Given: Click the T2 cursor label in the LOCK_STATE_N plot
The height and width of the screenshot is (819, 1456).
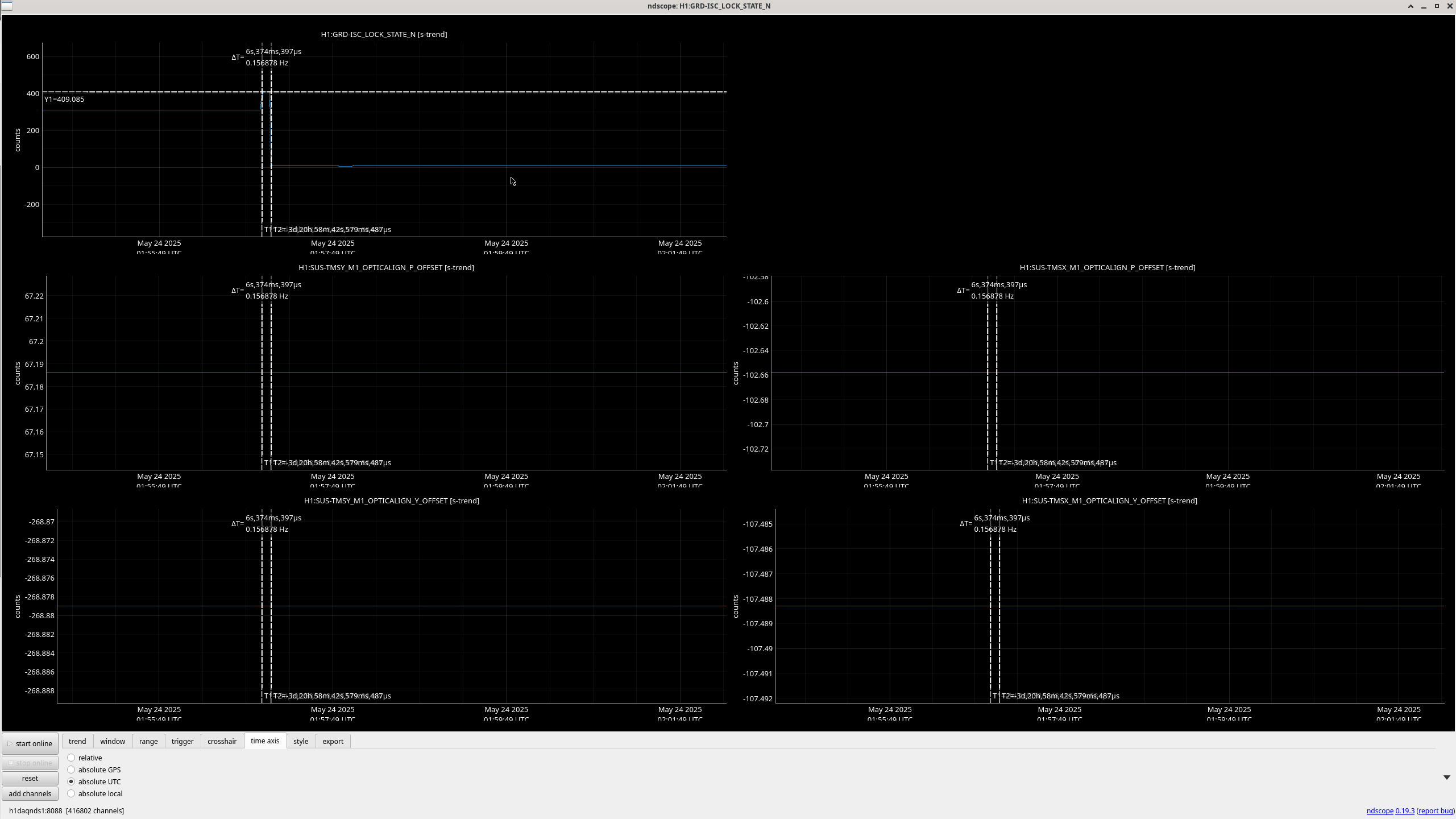Looking at the screenshot, I should 332,229.
